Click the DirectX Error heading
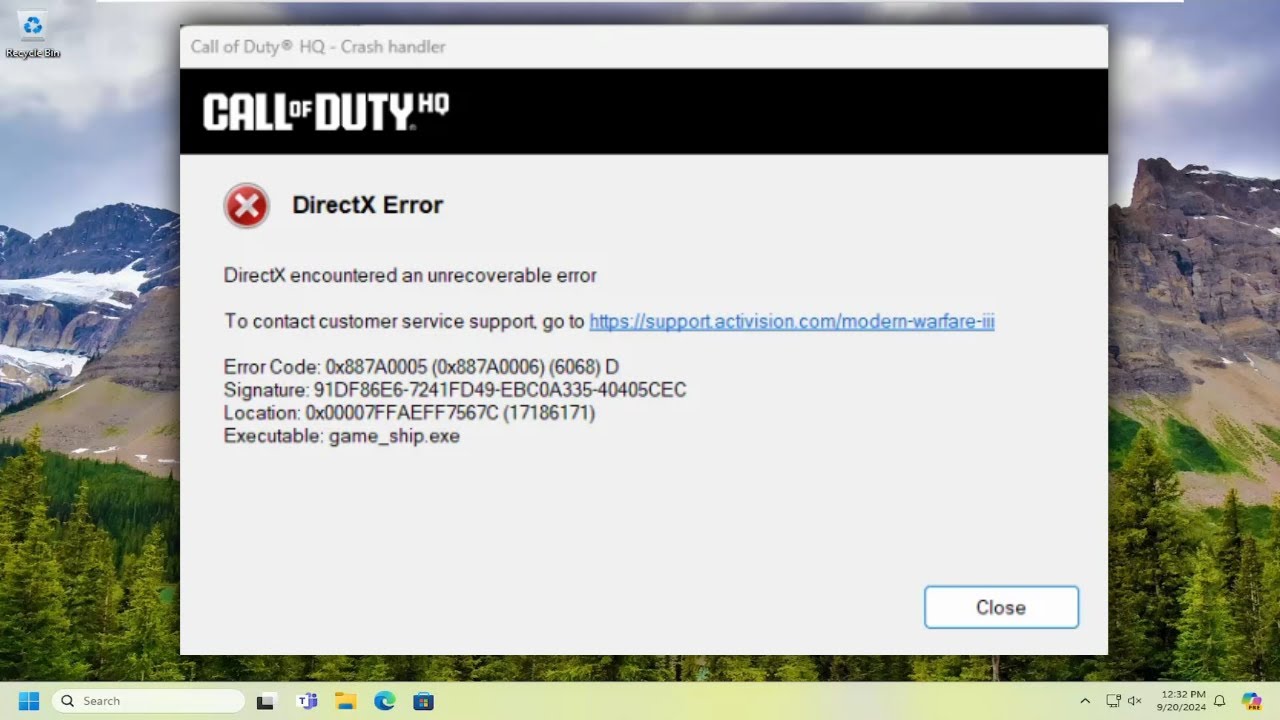The width and height of the screenshot is (1280, 720). pyautogui.click(x=367, y=205)
